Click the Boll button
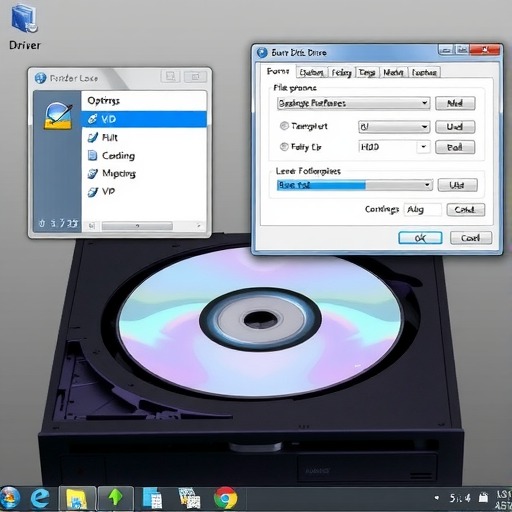Viewport: 512px width, 512px height. (x=455, y=147)
